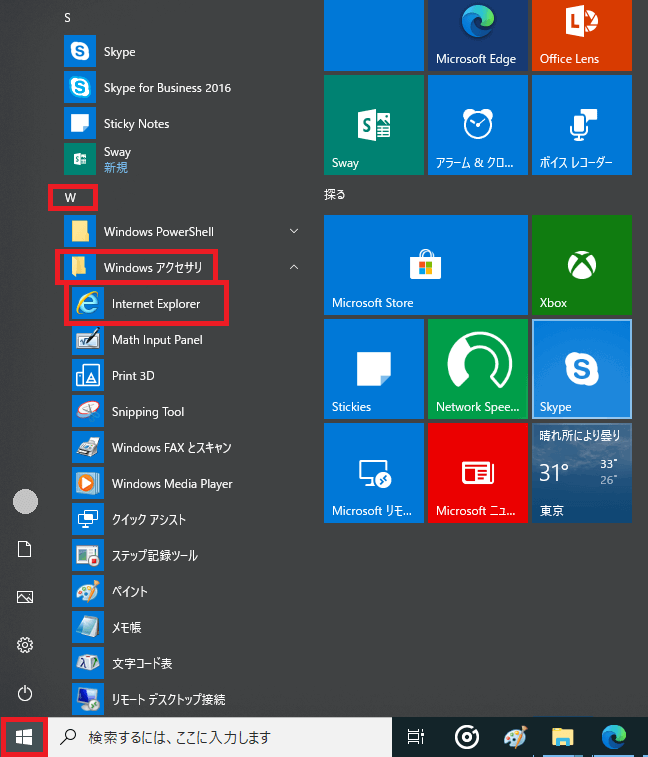This screenshot has height=757, width=648.
Task: Open Pictures from the Start sidebar
Action: 25,597
